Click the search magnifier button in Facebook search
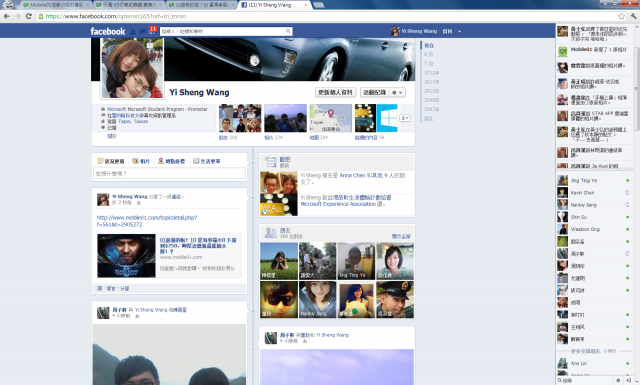The height and width of the screenshot is (385, 640). click(288, 31)
